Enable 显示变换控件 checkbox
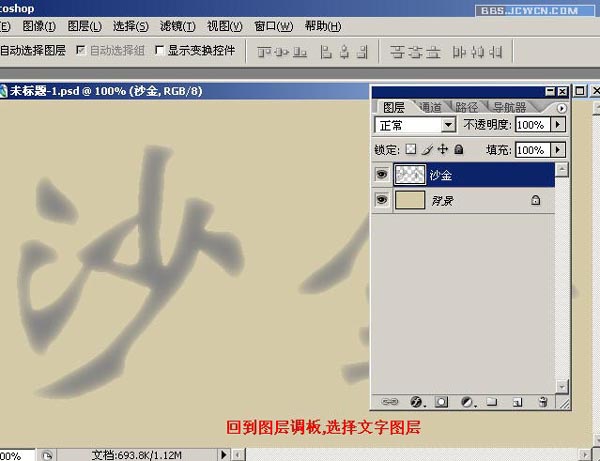600x461 pixels. point(159,50)
